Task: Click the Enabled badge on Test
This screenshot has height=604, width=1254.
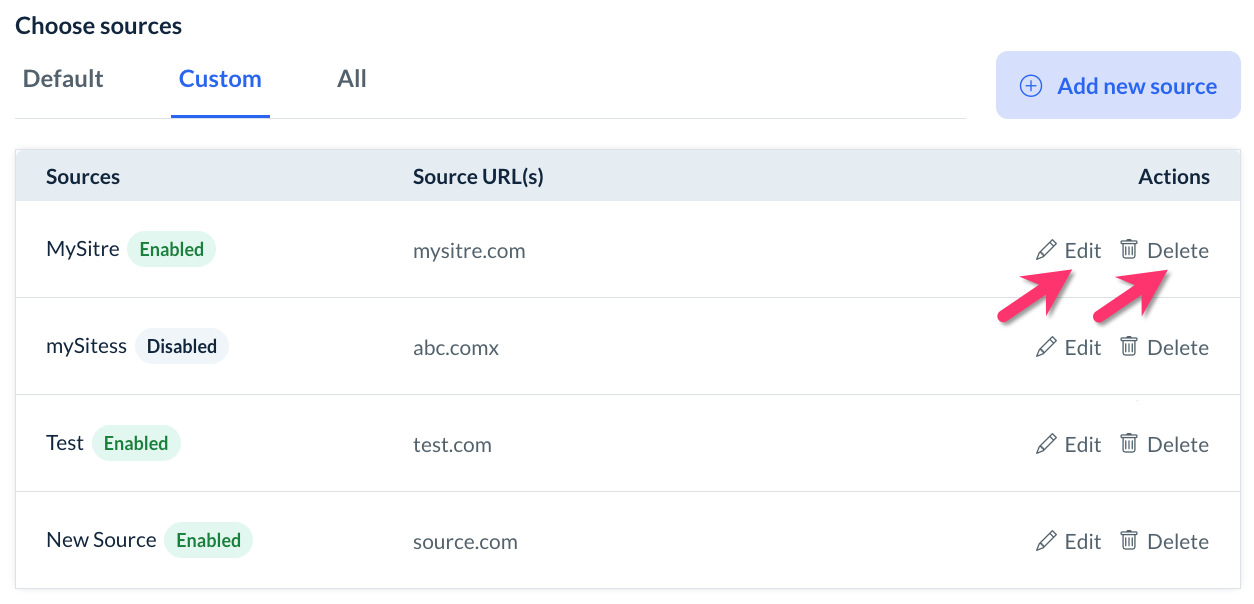Action: coord(136,443)
